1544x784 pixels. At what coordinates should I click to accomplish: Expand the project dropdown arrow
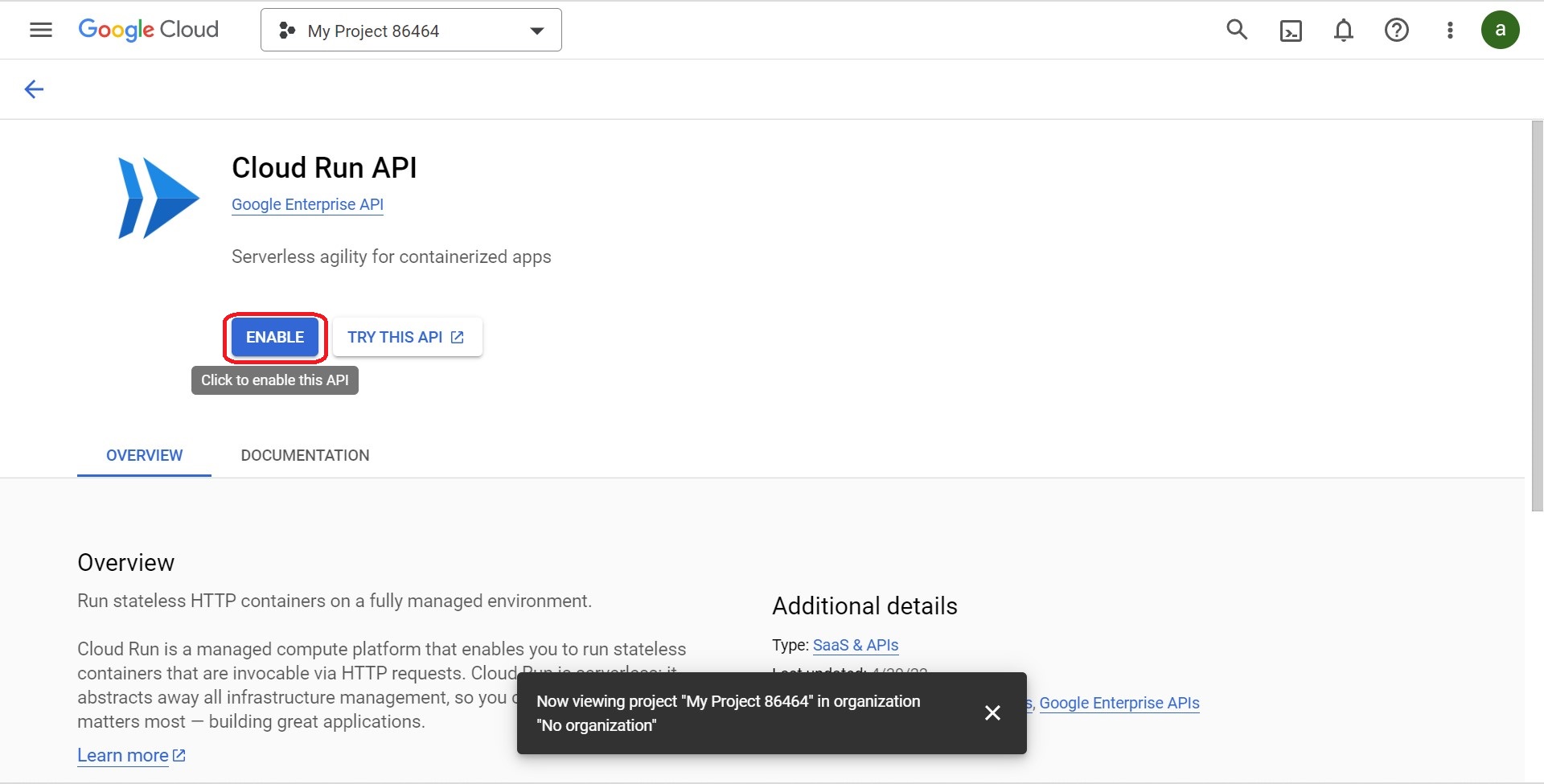tap(536, 31)
